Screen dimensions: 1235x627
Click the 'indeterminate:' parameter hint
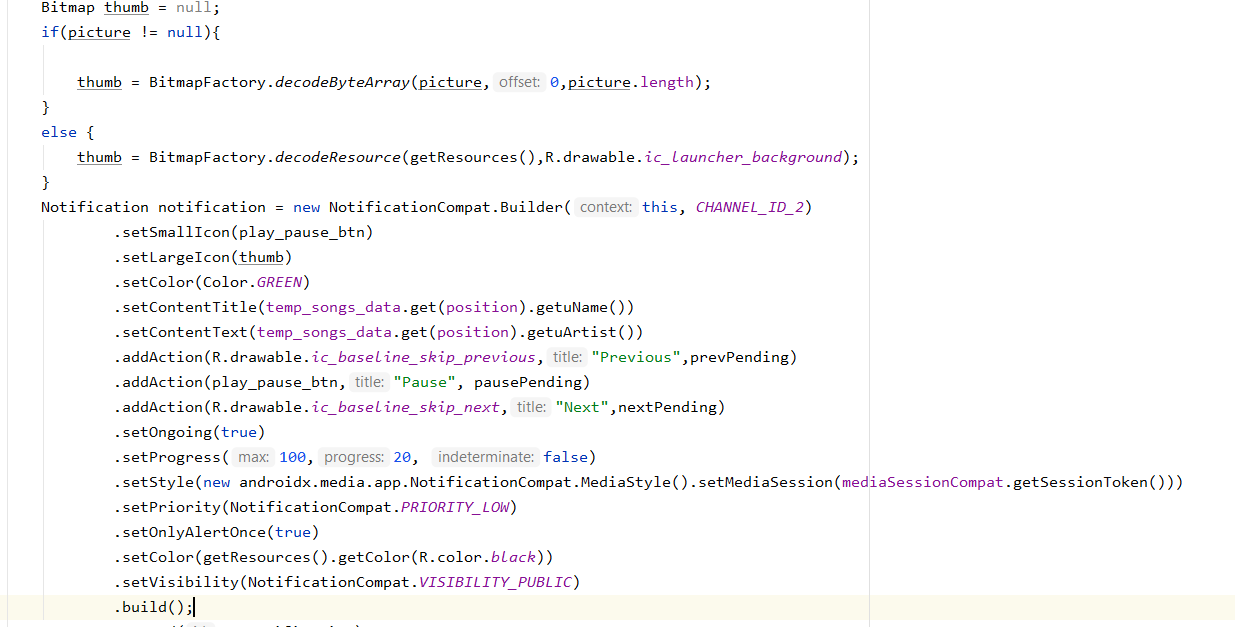point(486,457)
